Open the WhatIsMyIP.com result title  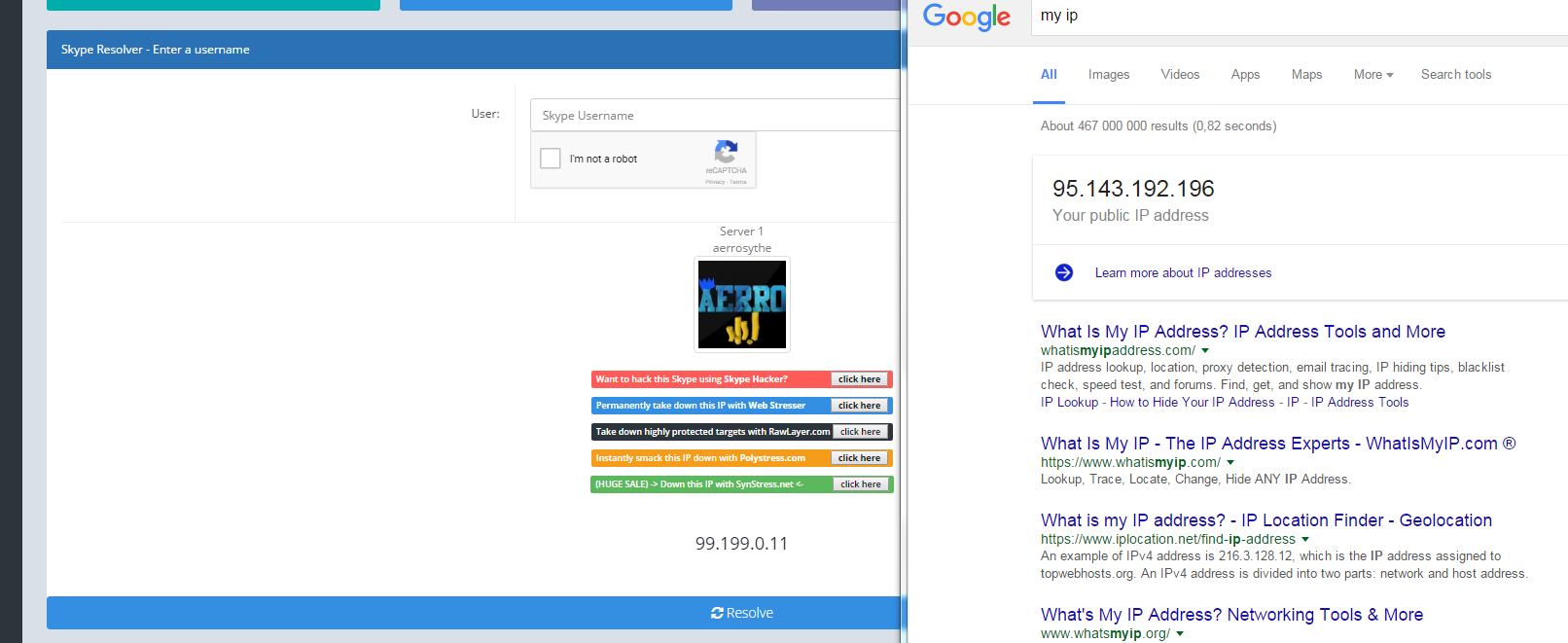[x=1278, y=444]
